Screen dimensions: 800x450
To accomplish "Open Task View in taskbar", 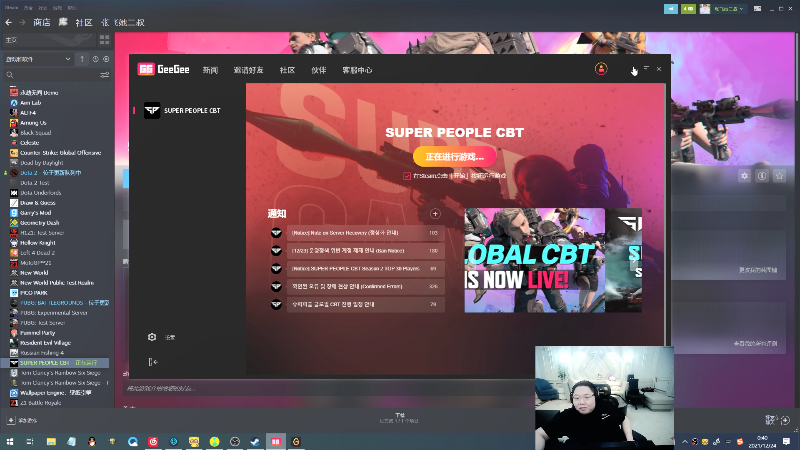I will click(x=30, y=441).
